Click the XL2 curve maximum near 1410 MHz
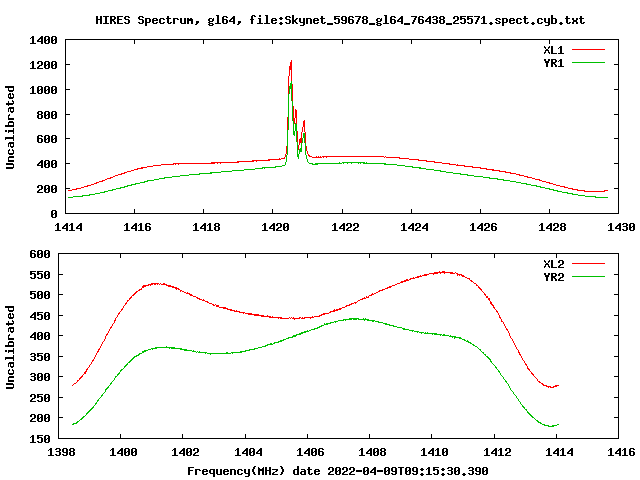 (x=444, y=272)
